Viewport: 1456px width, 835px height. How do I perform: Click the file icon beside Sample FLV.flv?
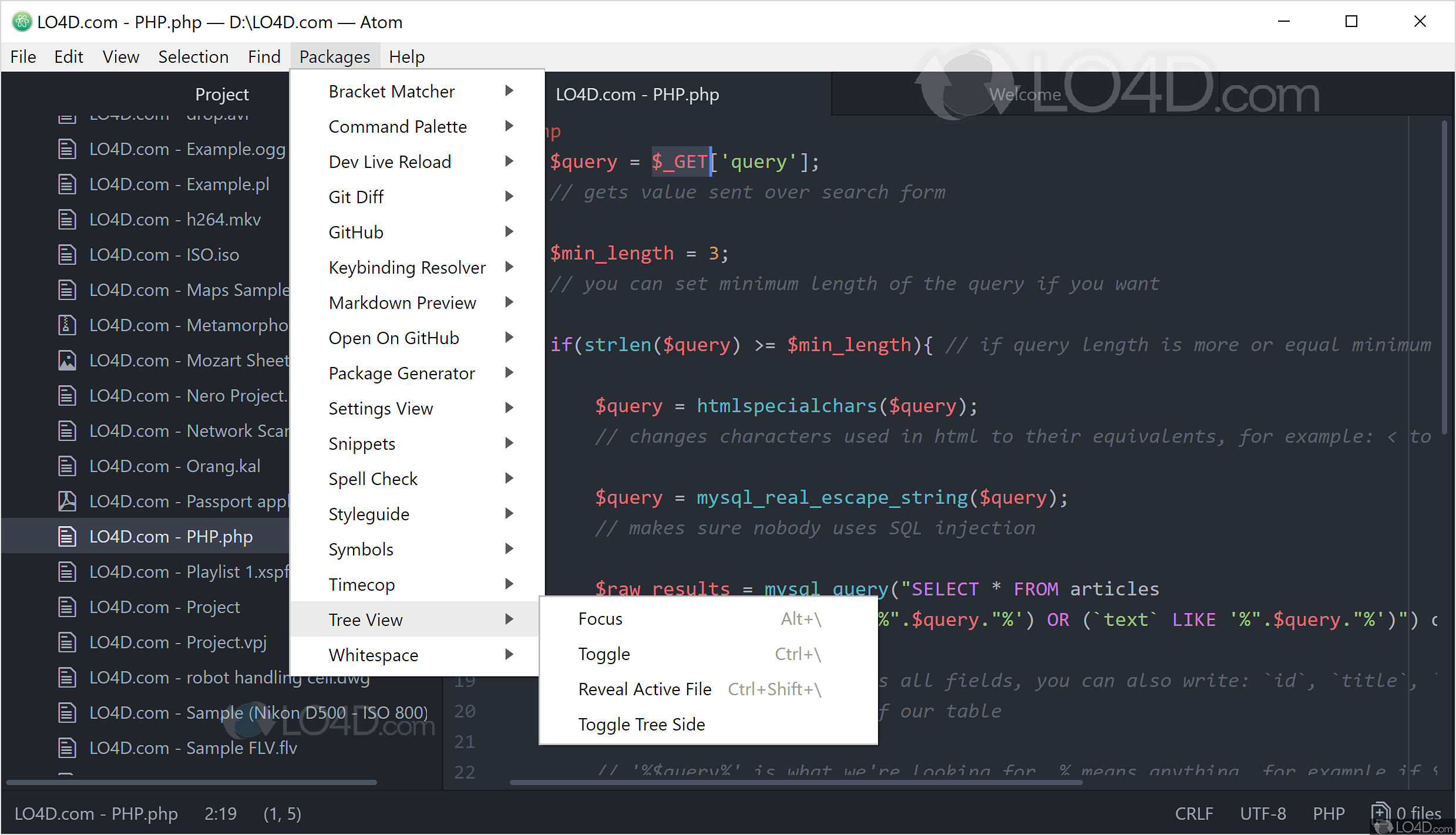(67, 748)
